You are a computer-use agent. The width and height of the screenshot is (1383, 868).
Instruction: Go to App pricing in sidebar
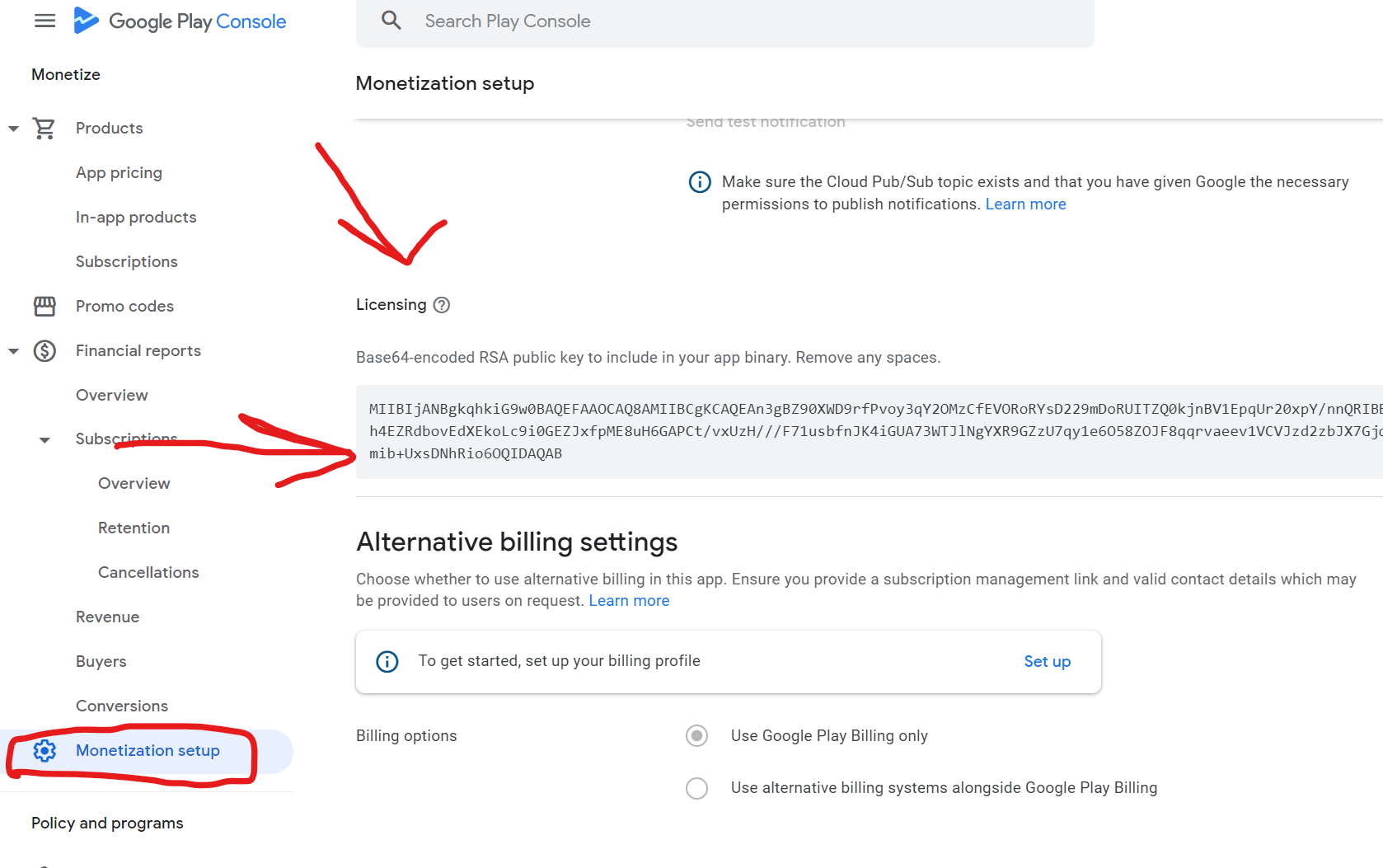point(119,173)
